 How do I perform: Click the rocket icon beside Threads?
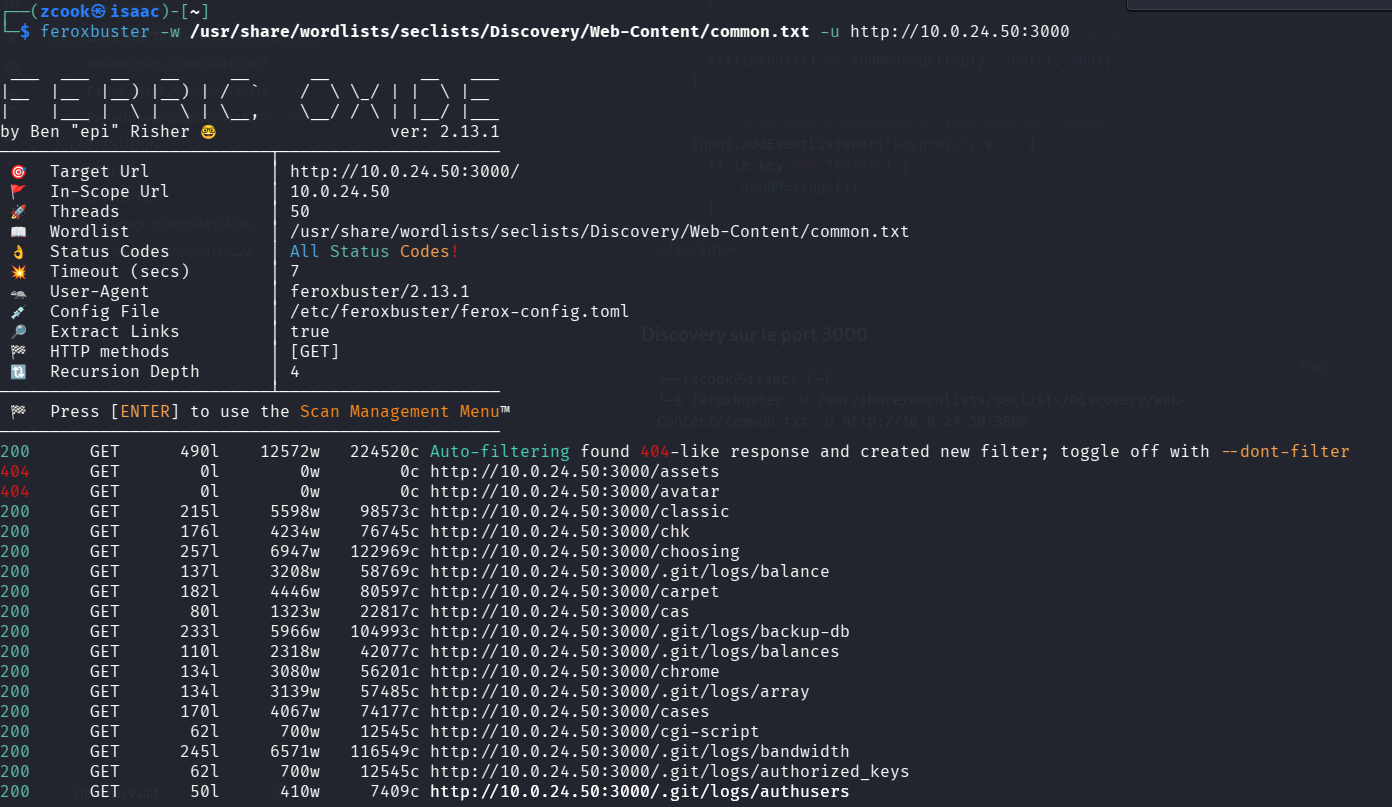pyautogui.click(x=18, y=212)
